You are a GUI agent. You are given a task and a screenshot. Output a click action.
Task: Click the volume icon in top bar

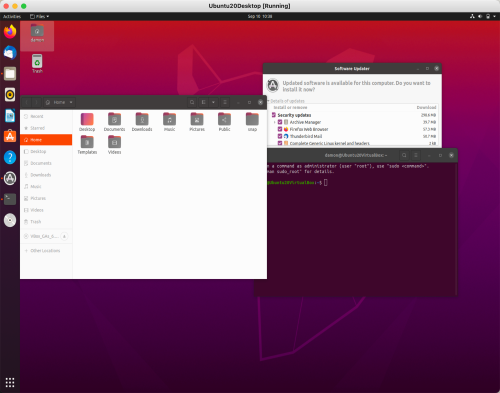(x=480, y=16)
